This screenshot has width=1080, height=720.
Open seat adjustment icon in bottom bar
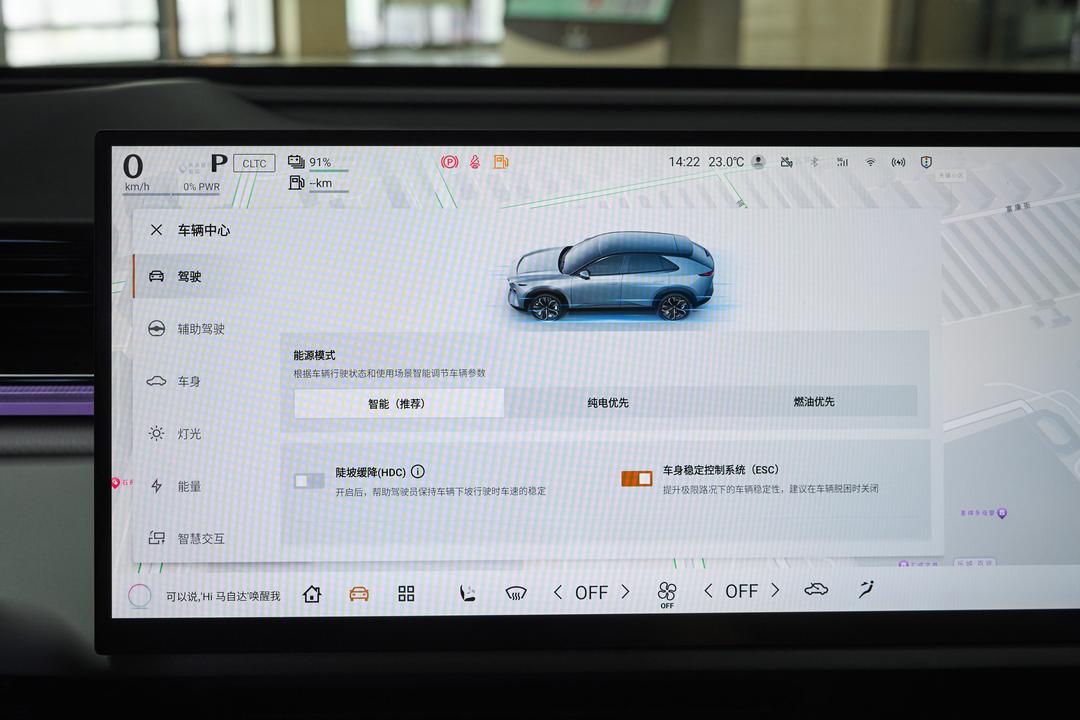click(x=468, y=593)
